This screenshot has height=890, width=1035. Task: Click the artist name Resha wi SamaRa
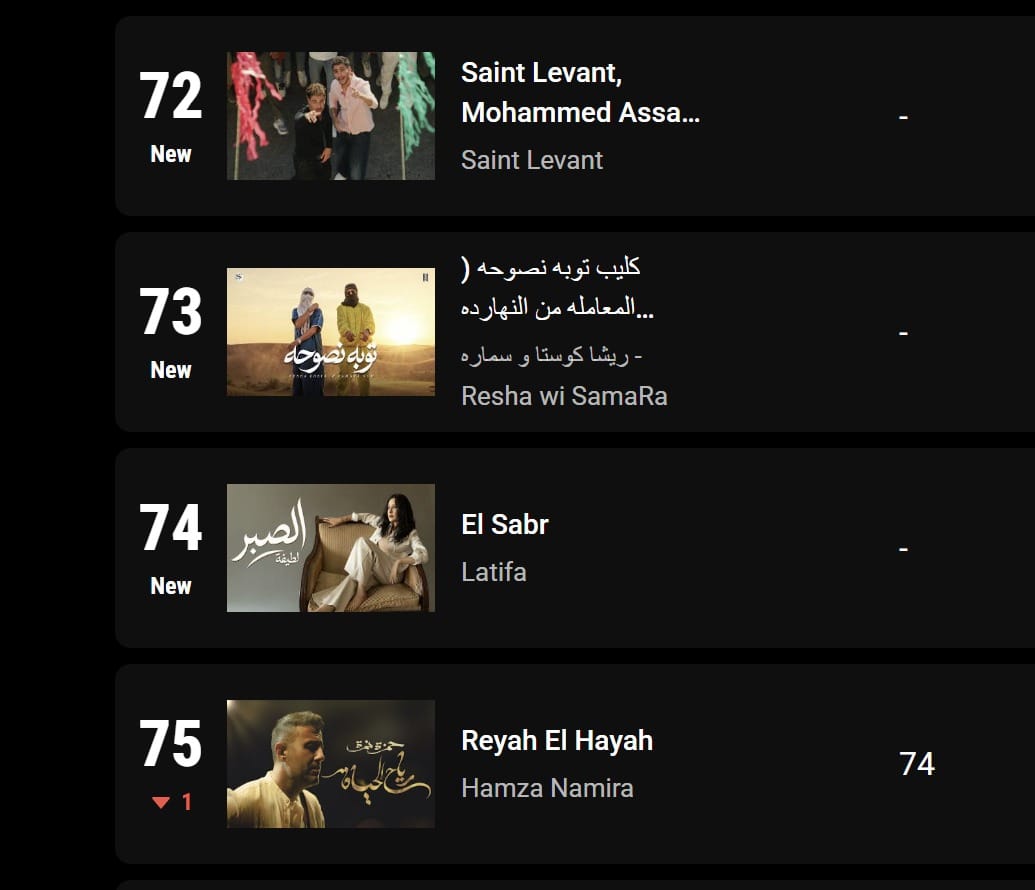564,396
